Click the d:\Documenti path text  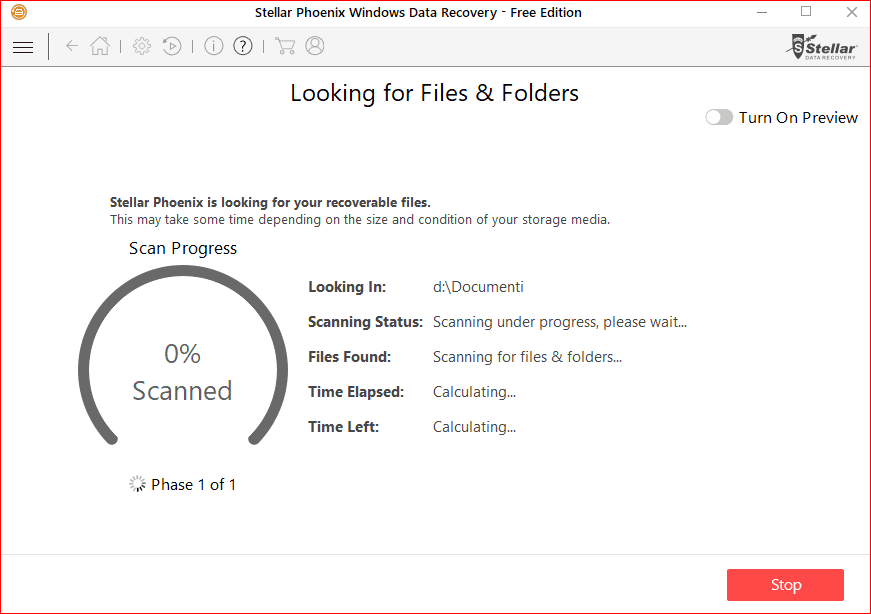click(478, 287)
